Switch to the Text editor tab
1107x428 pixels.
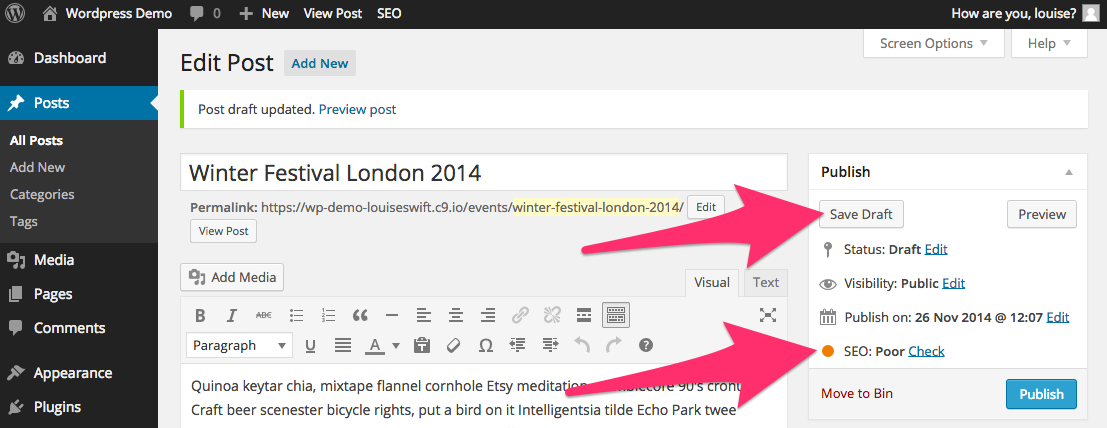tap(766, 283)
